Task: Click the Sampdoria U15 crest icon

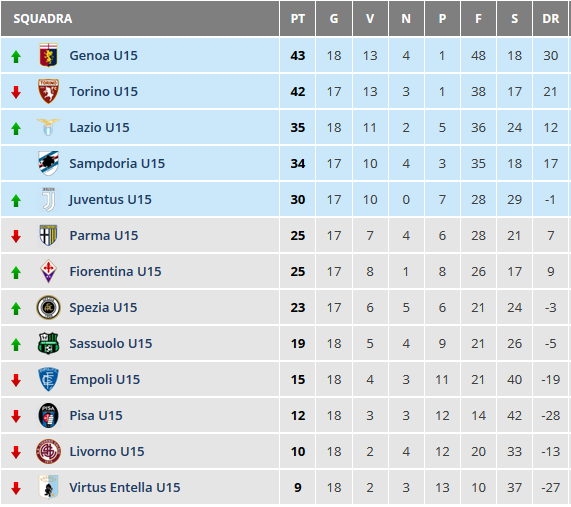Action: click(48, 163)
